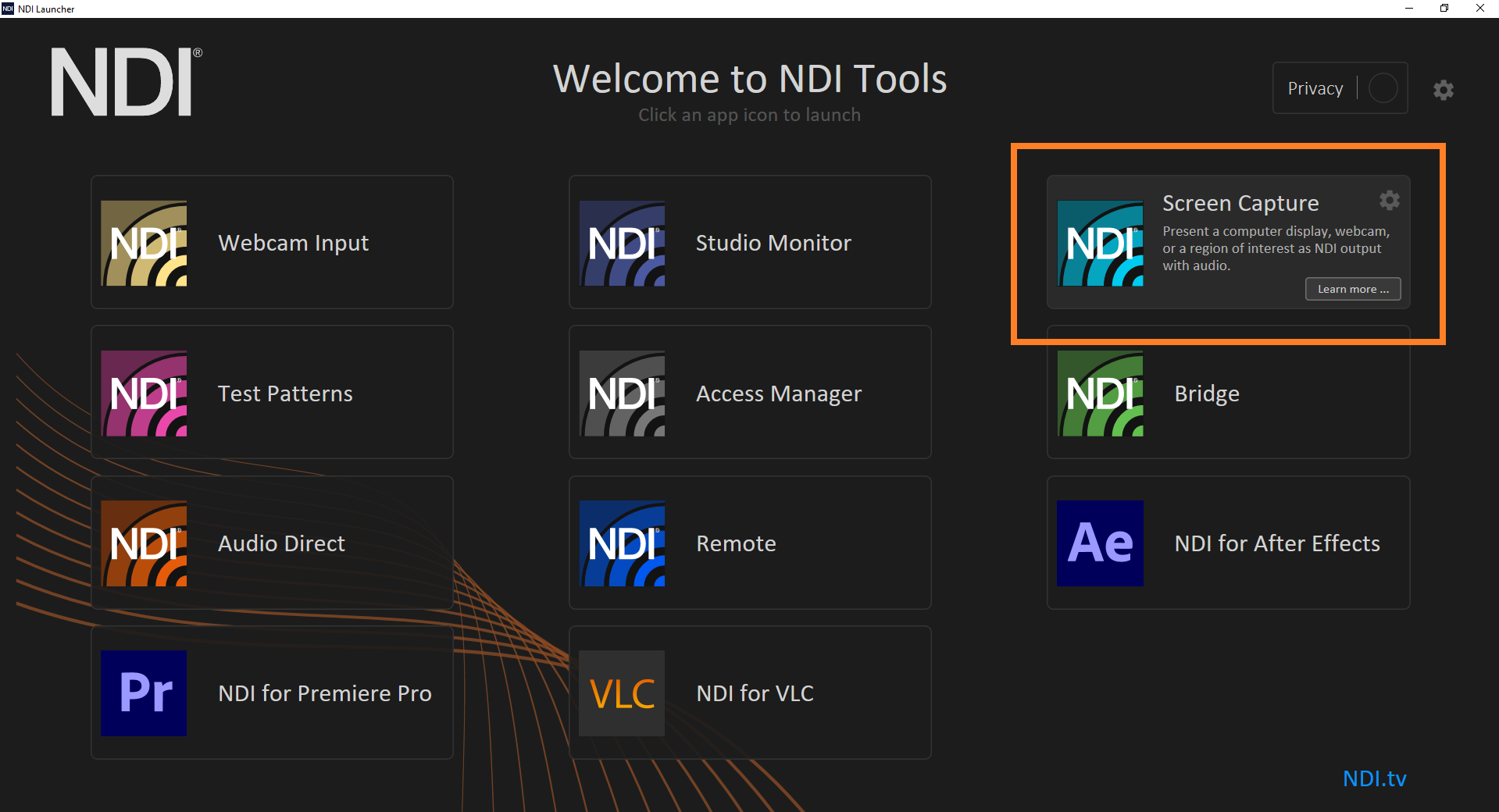
Task: Launch the Studio Monitor app icon
Action: (x=622, y=243)
